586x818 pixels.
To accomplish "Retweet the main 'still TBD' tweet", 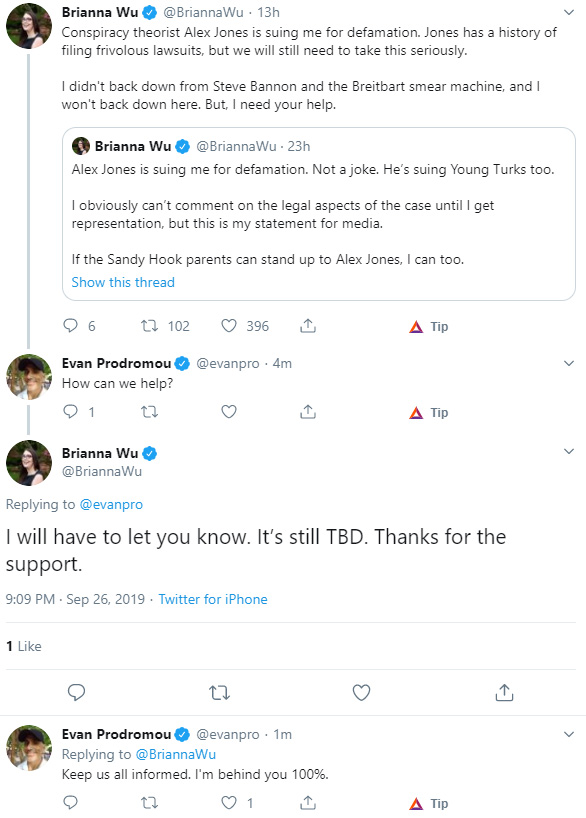I will [x=219, y=693].
